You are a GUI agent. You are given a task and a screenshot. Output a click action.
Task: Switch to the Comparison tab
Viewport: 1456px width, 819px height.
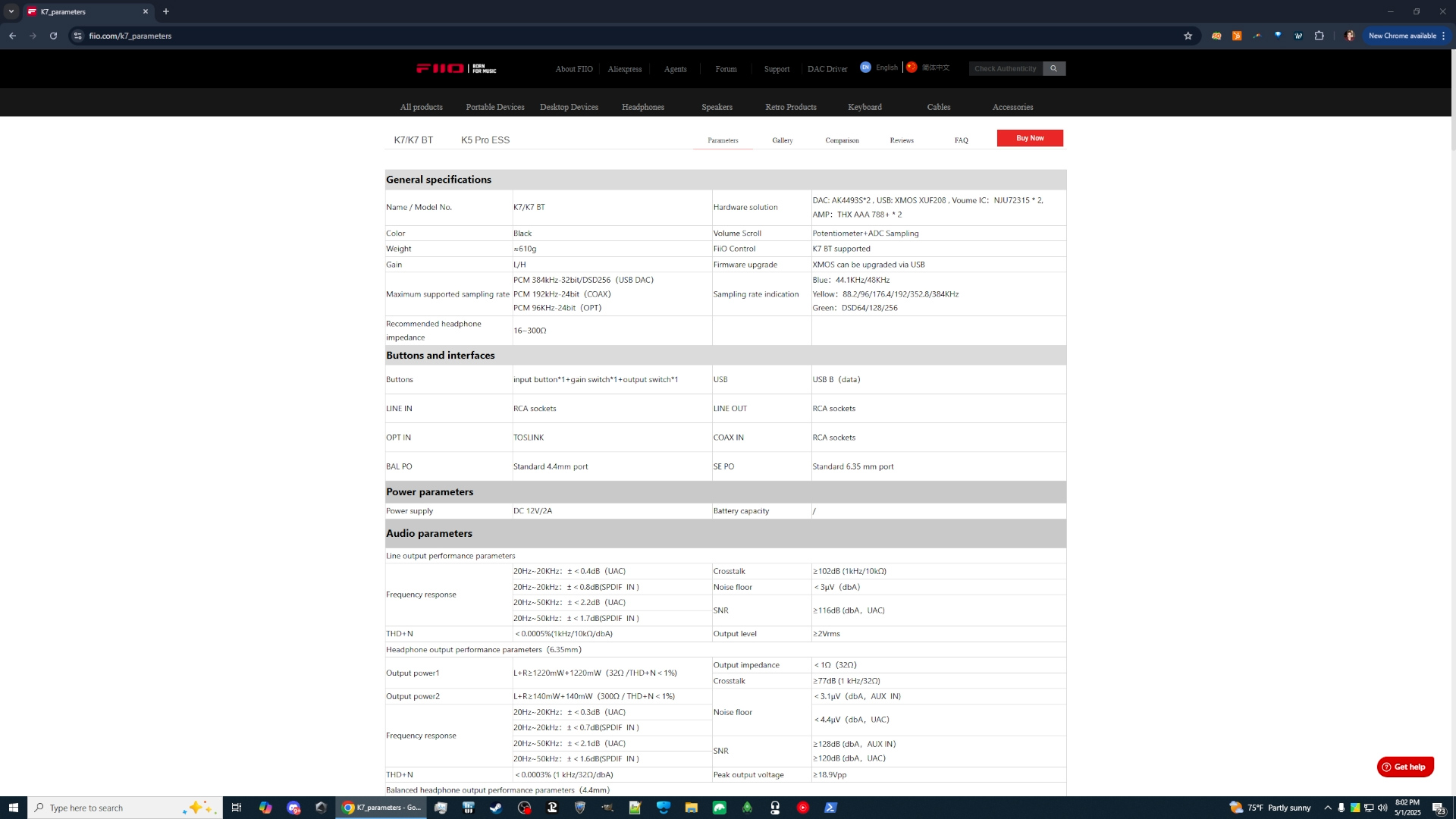pos(842,140)
